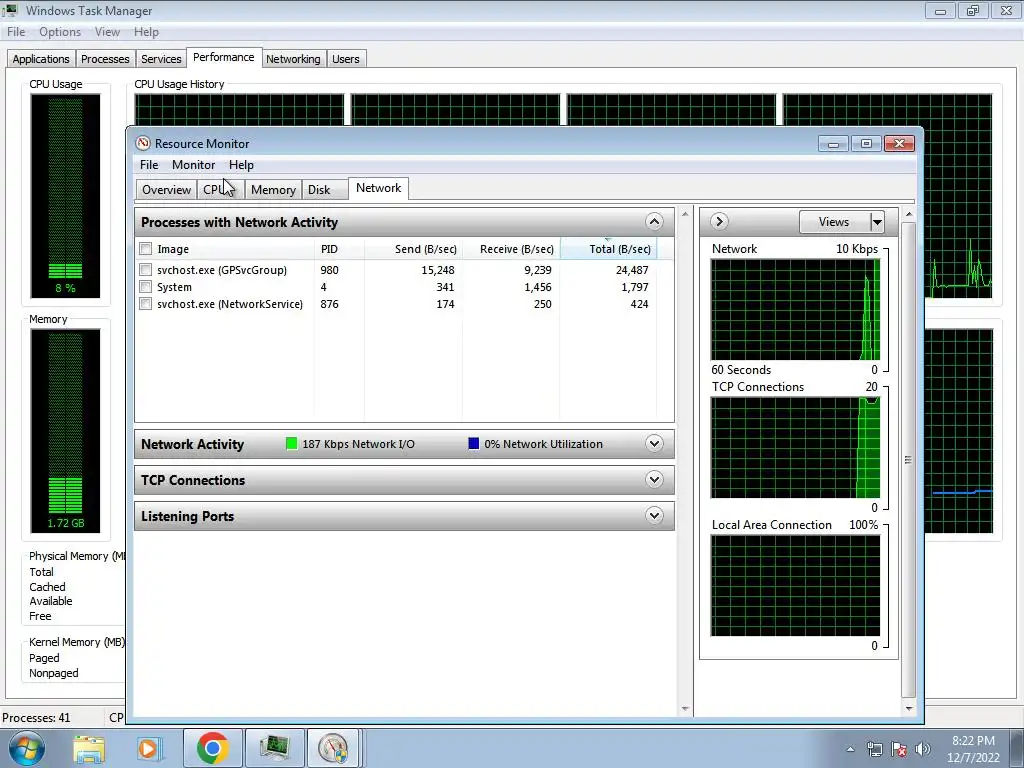Click the main pane scroll up arrow
Viewport: 1024px width, 768px height.
pyautogui.click(x=685, y=214)
